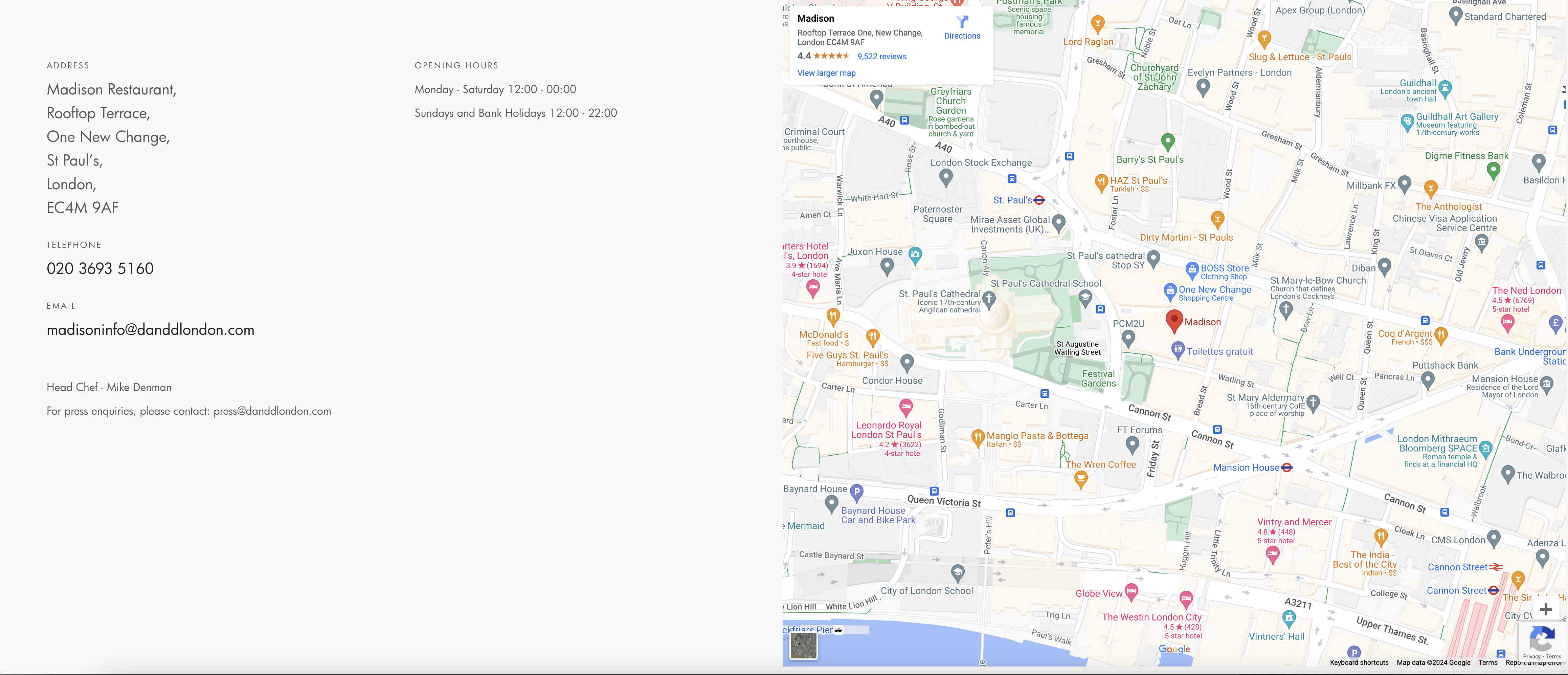Select the Leonardo Royal hotel marker
Image resolution: width=1568 pixels, height=675 pixels.
(x=906, y=406)
